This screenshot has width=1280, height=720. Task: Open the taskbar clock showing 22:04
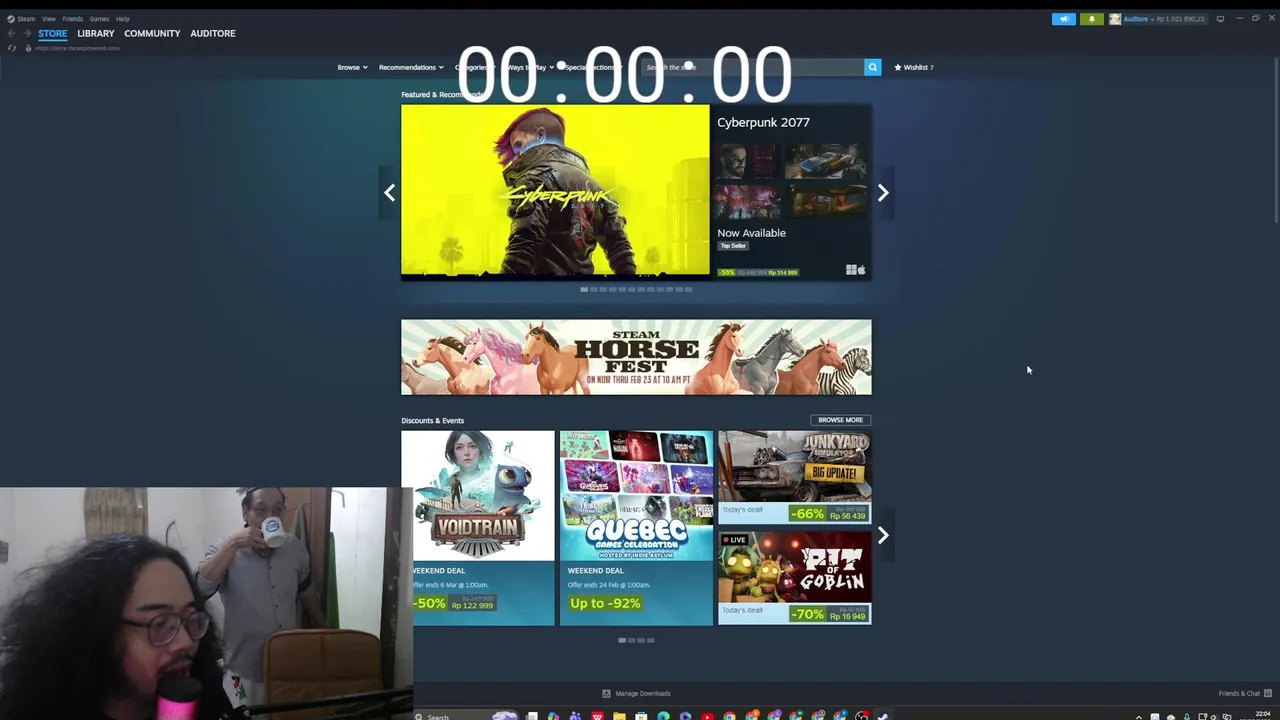point(1262,716)
